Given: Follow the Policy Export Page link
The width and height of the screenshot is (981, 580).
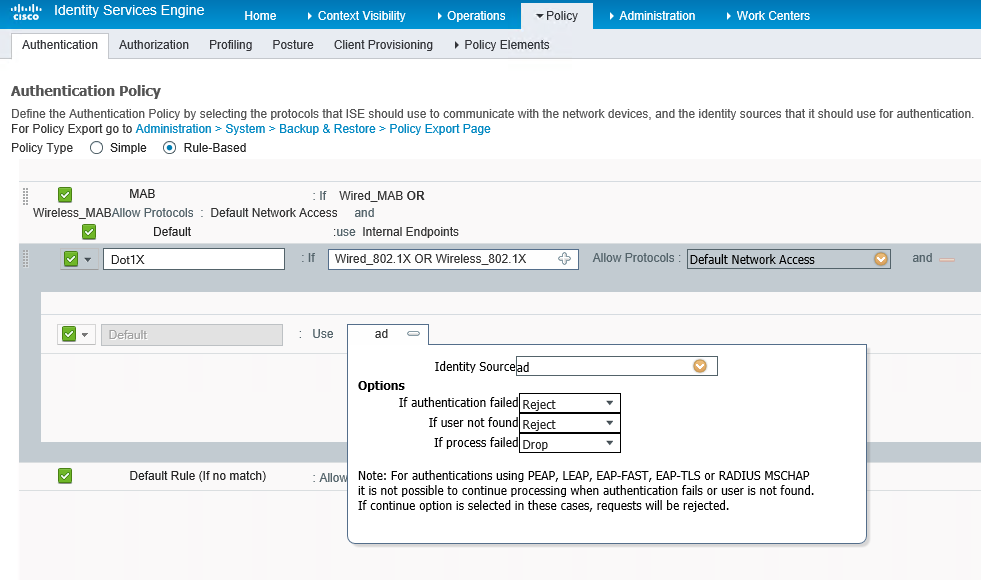Looking at the screenshot, I should tap(440, 129).
